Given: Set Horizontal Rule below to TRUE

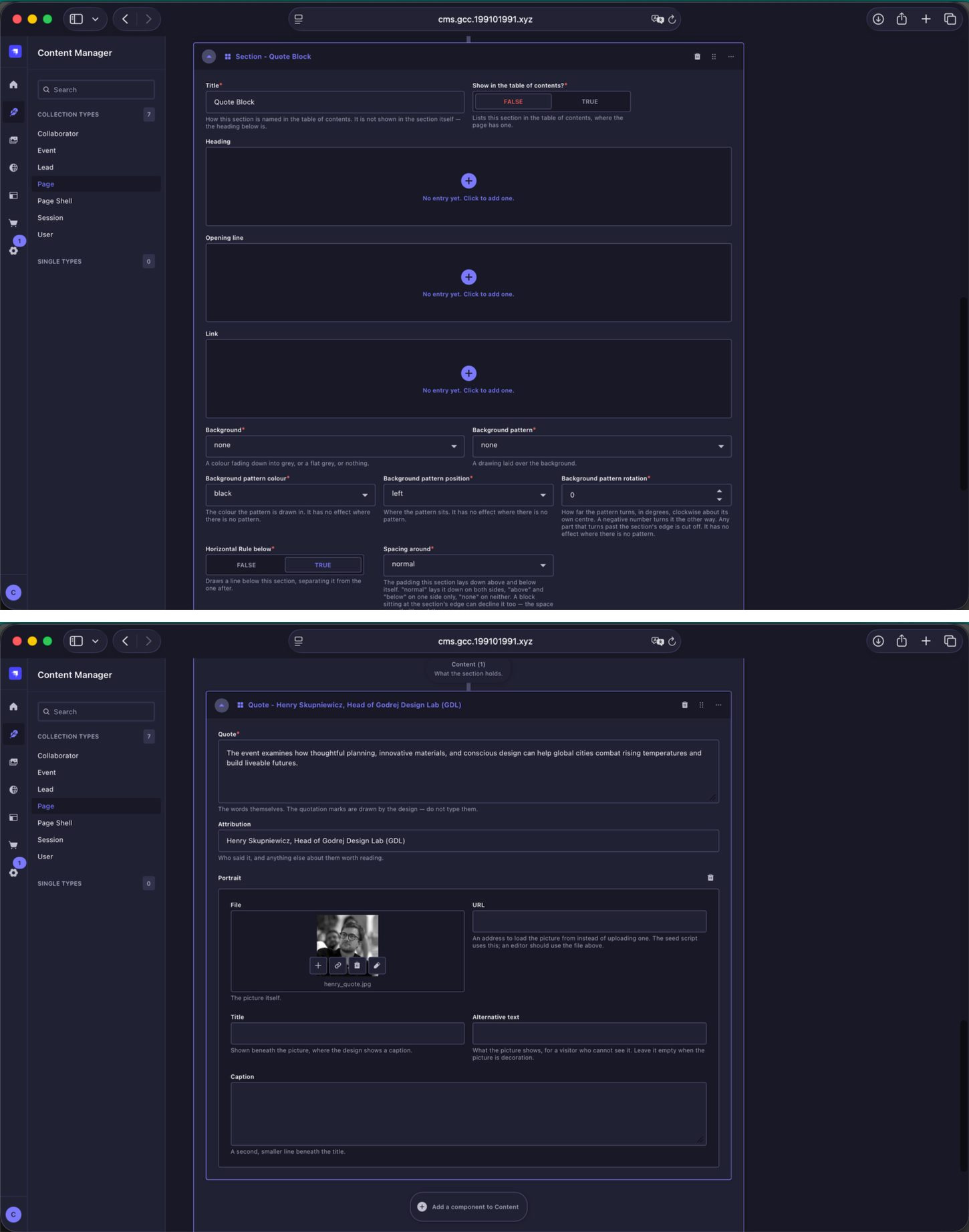Looking at the screenshot, I should [323, 565].
